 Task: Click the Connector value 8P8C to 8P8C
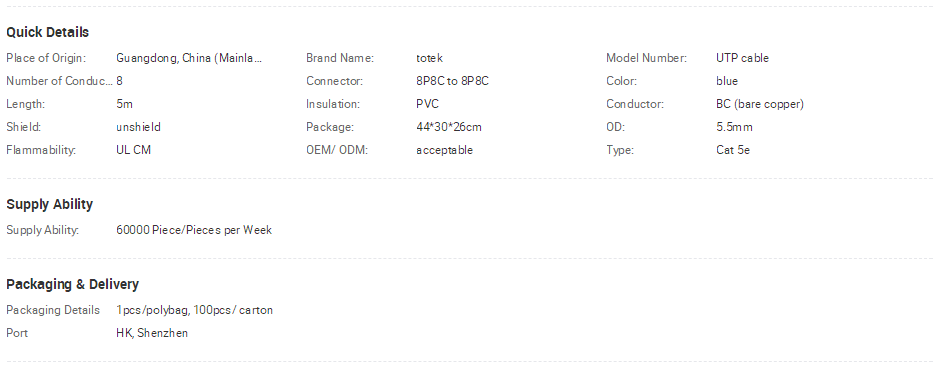click(x=452, y=81)
